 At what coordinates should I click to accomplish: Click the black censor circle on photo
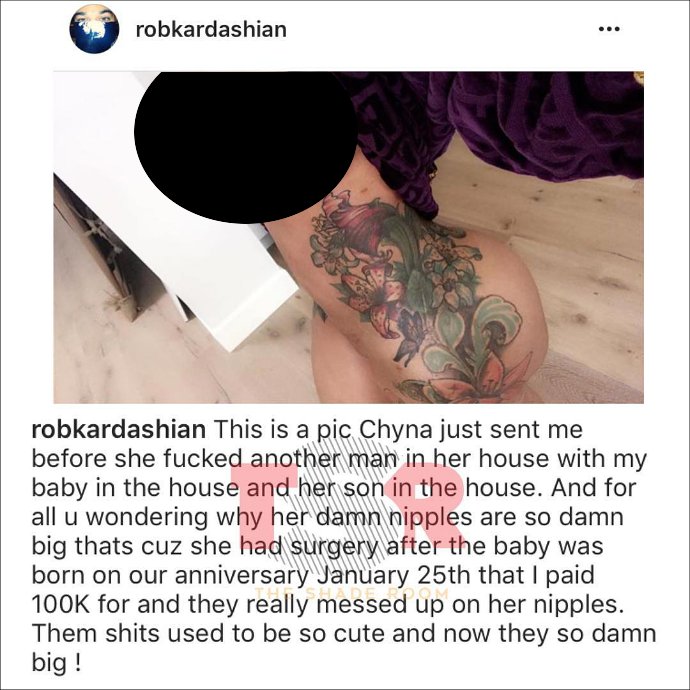tap(246, 145)
